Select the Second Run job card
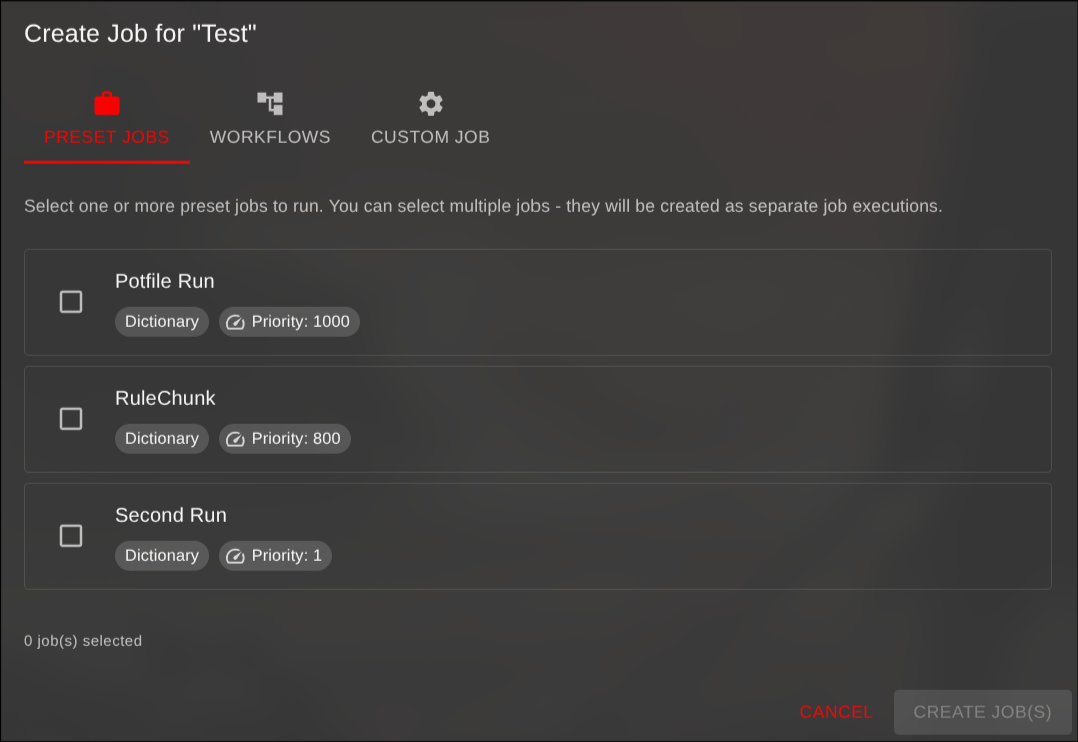The width and height of the screenshot is (1078, 742). click(x=538, y=536)
